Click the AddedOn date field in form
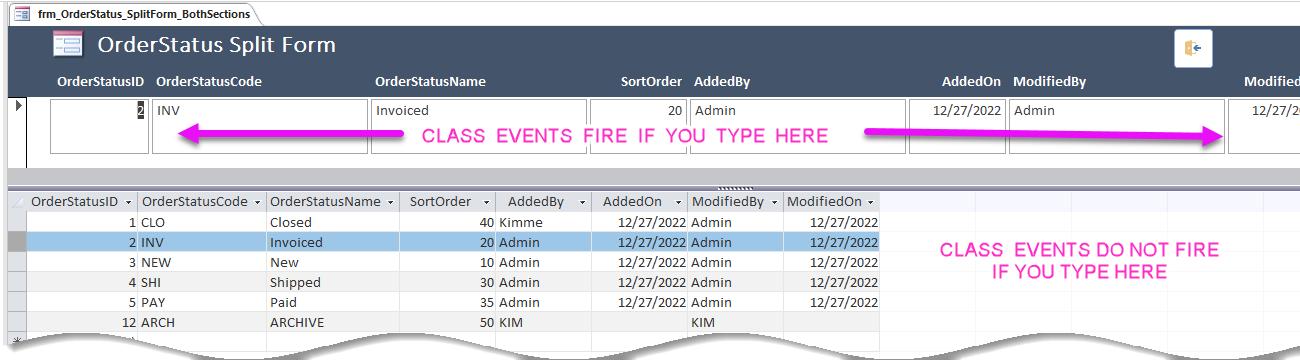1300x360 pixels. 957,125
